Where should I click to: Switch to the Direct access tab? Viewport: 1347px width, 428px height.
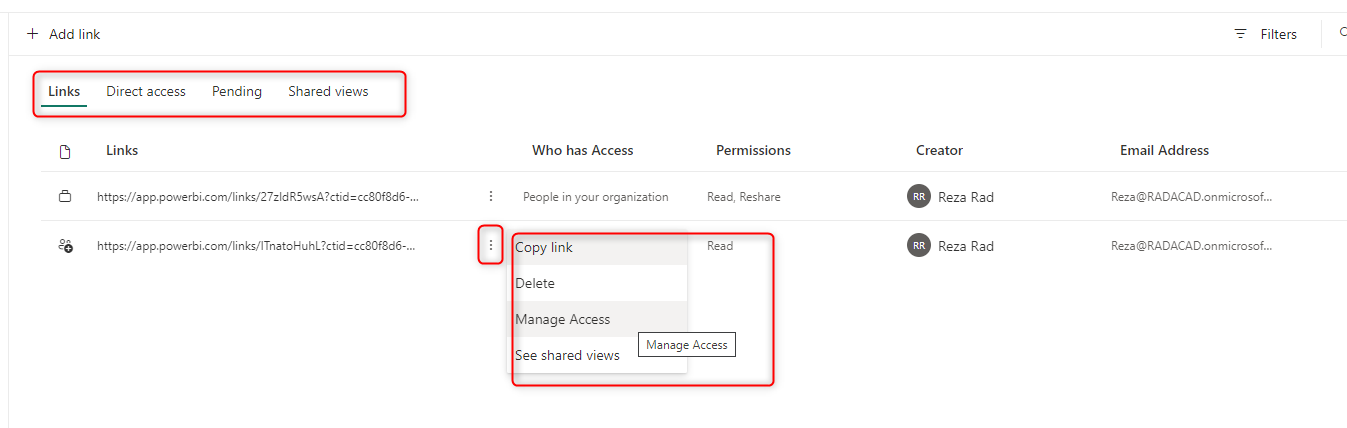click(146, 92)
